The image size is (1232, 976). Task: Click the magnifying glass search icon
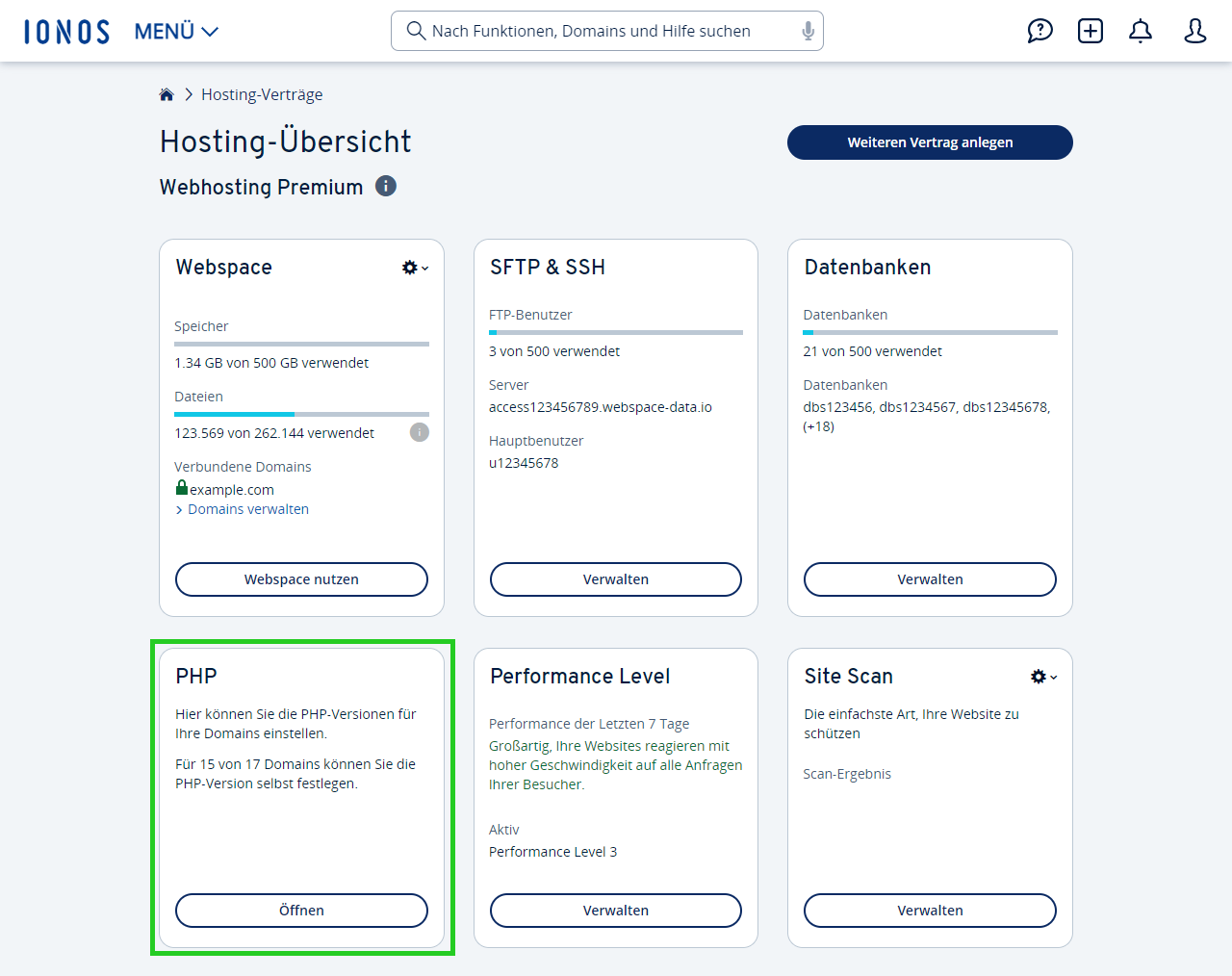[416, 31]
